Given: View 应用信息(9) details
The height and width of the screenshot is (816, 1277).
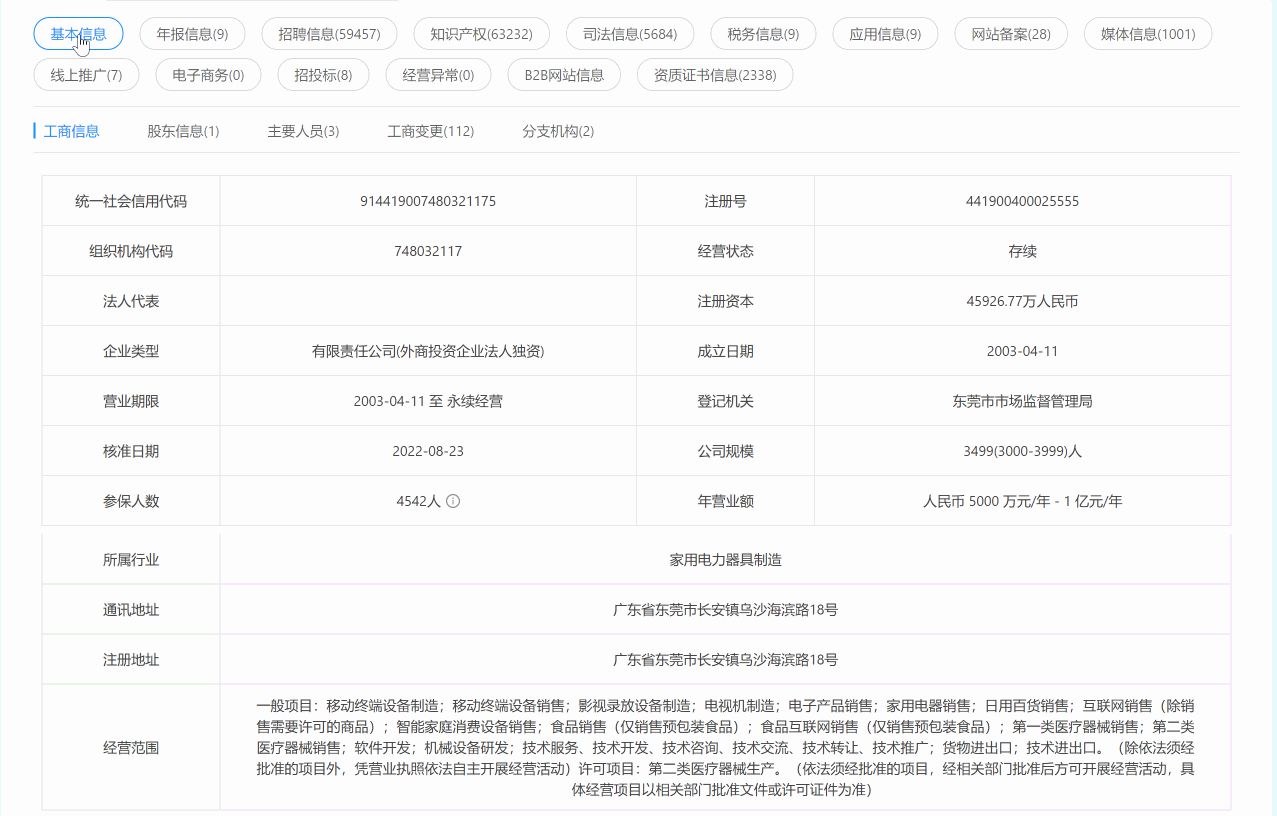Looking at the screenshot, I should [884, 33].
